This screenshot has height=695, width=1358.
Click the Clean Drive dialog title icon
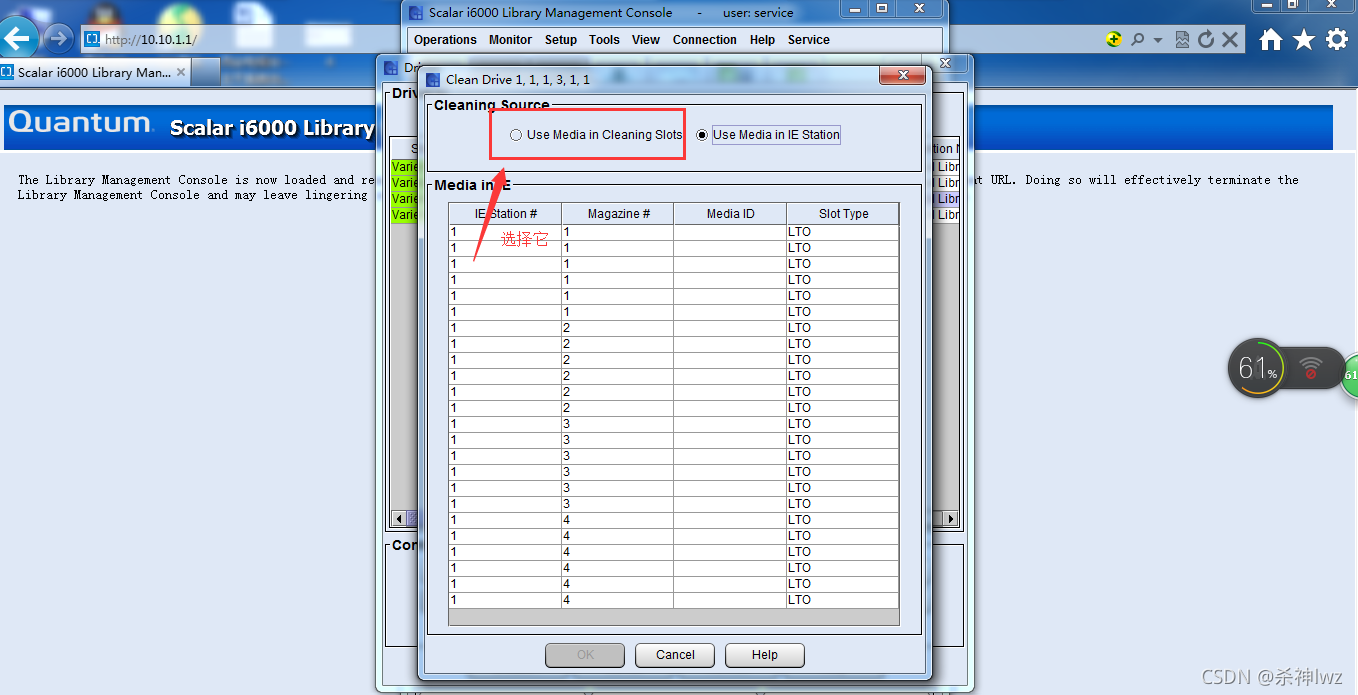click(x=433, y=79)
